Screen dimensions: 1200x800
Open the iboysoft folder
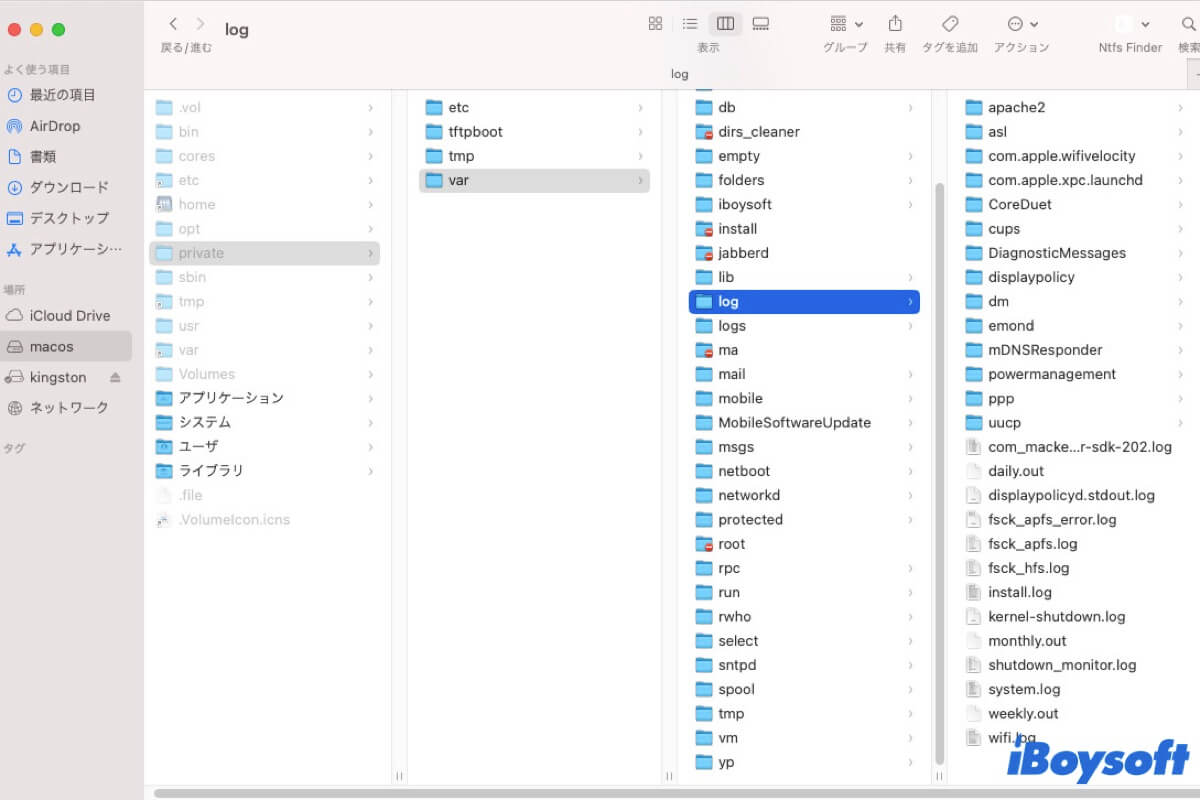pyautogui.click(x=804, y=204)
